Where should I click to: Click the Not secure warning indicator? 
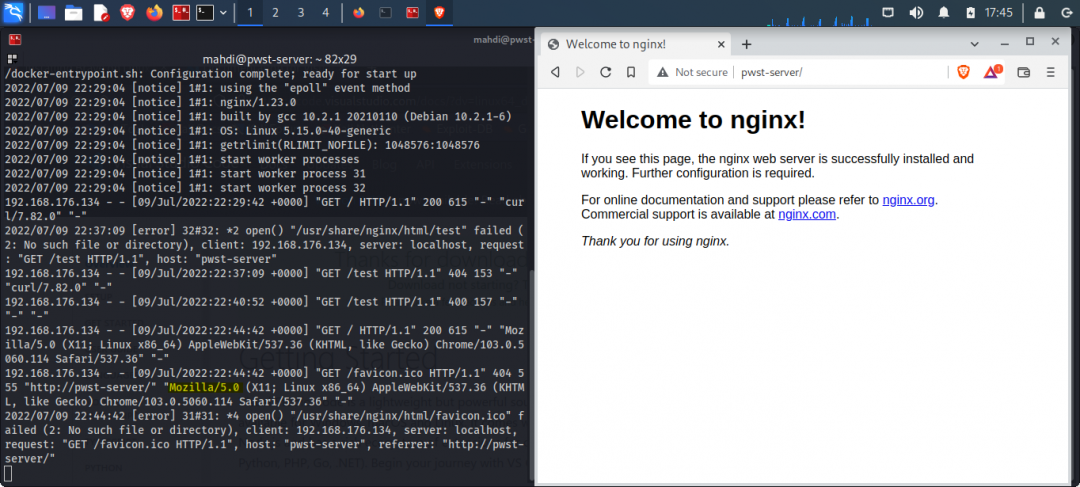(692, 72)
